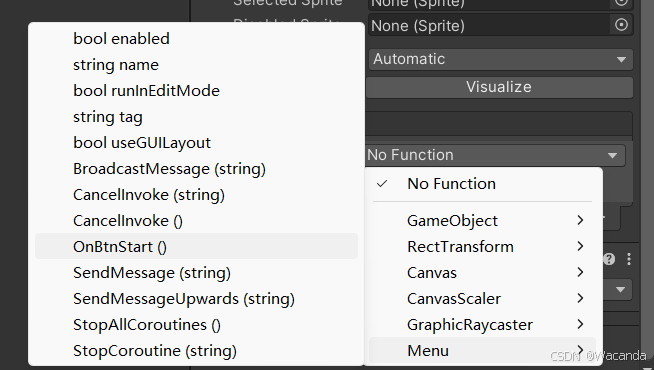Viewport: 654px width, 370px height.
Task: Open the No Function dropdown
Action: point(496,155)
